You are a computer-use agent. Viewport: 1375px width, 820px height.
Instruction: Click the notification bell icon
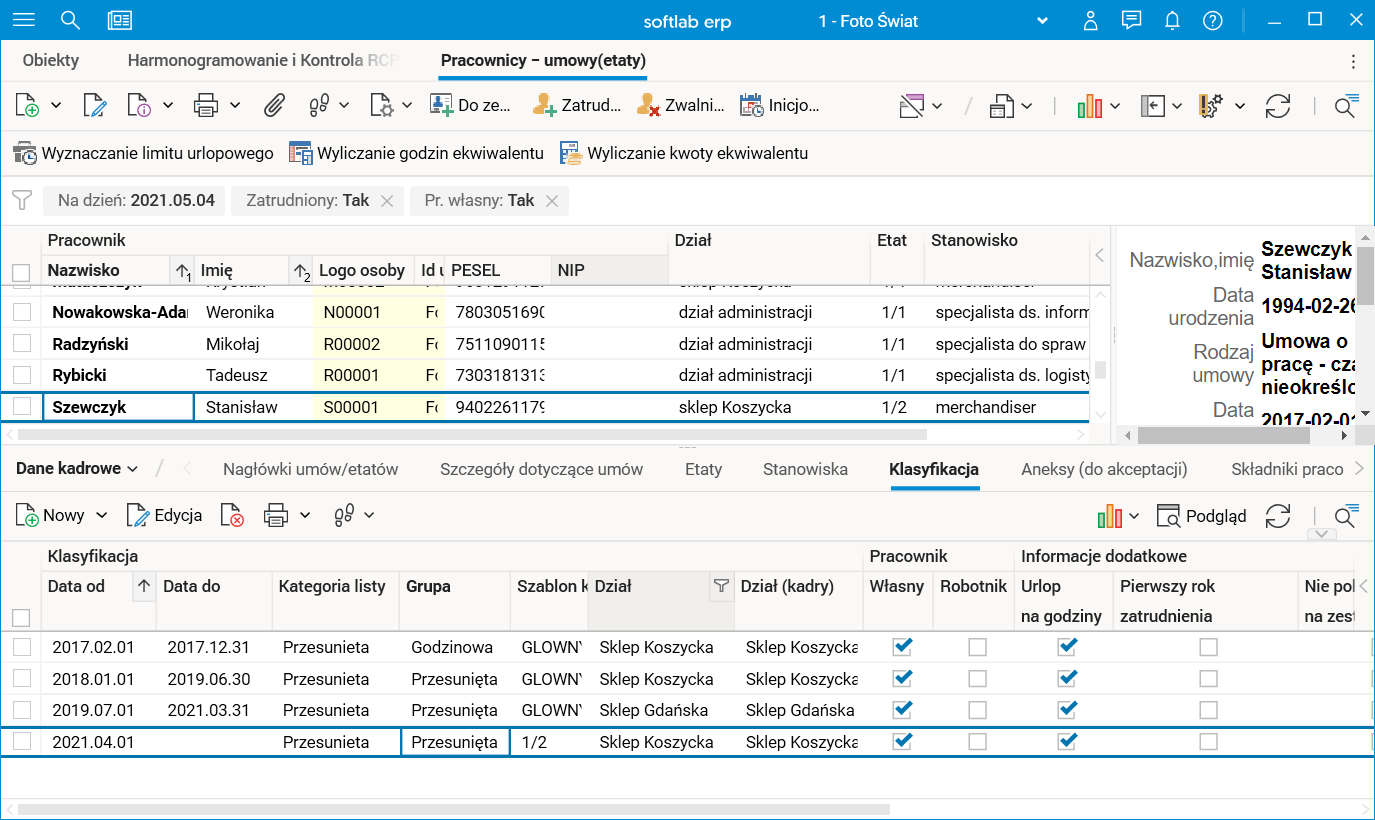(1172, 21)
